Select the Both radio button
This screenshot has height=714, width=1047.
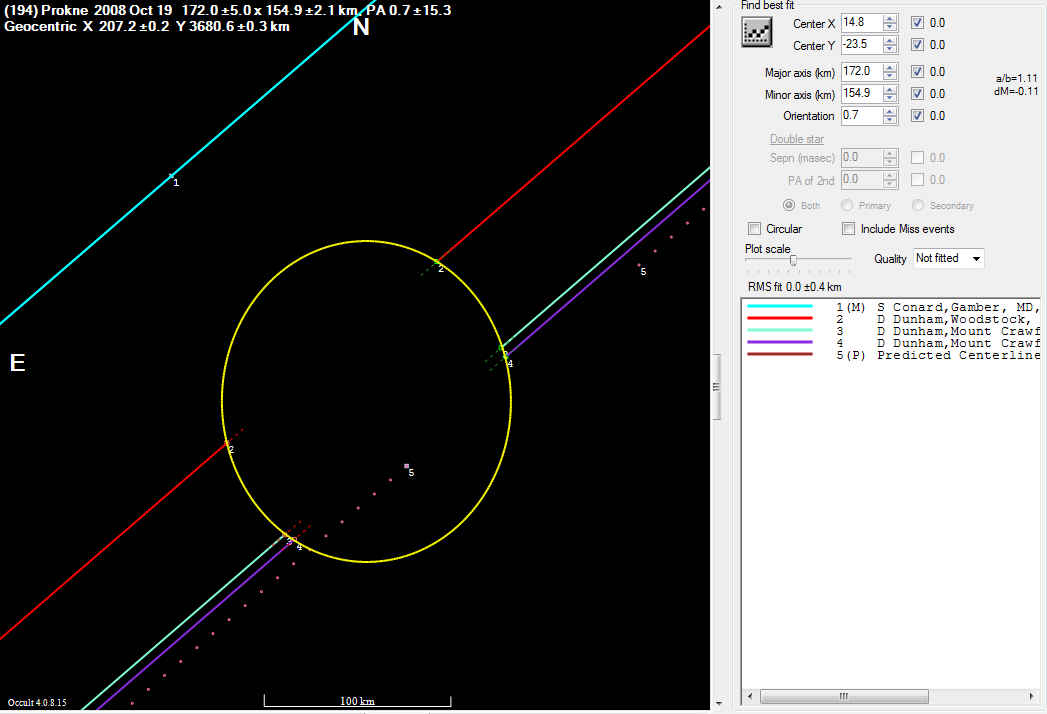click(789, 205)
